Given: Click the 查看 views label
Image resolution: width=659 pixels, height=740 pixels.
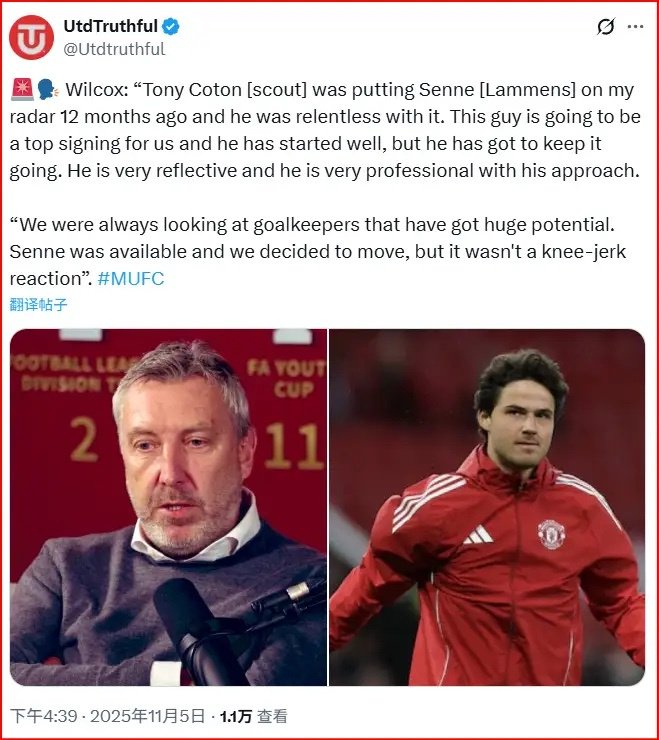Looking at the screenshot, I should pos(272,716).
